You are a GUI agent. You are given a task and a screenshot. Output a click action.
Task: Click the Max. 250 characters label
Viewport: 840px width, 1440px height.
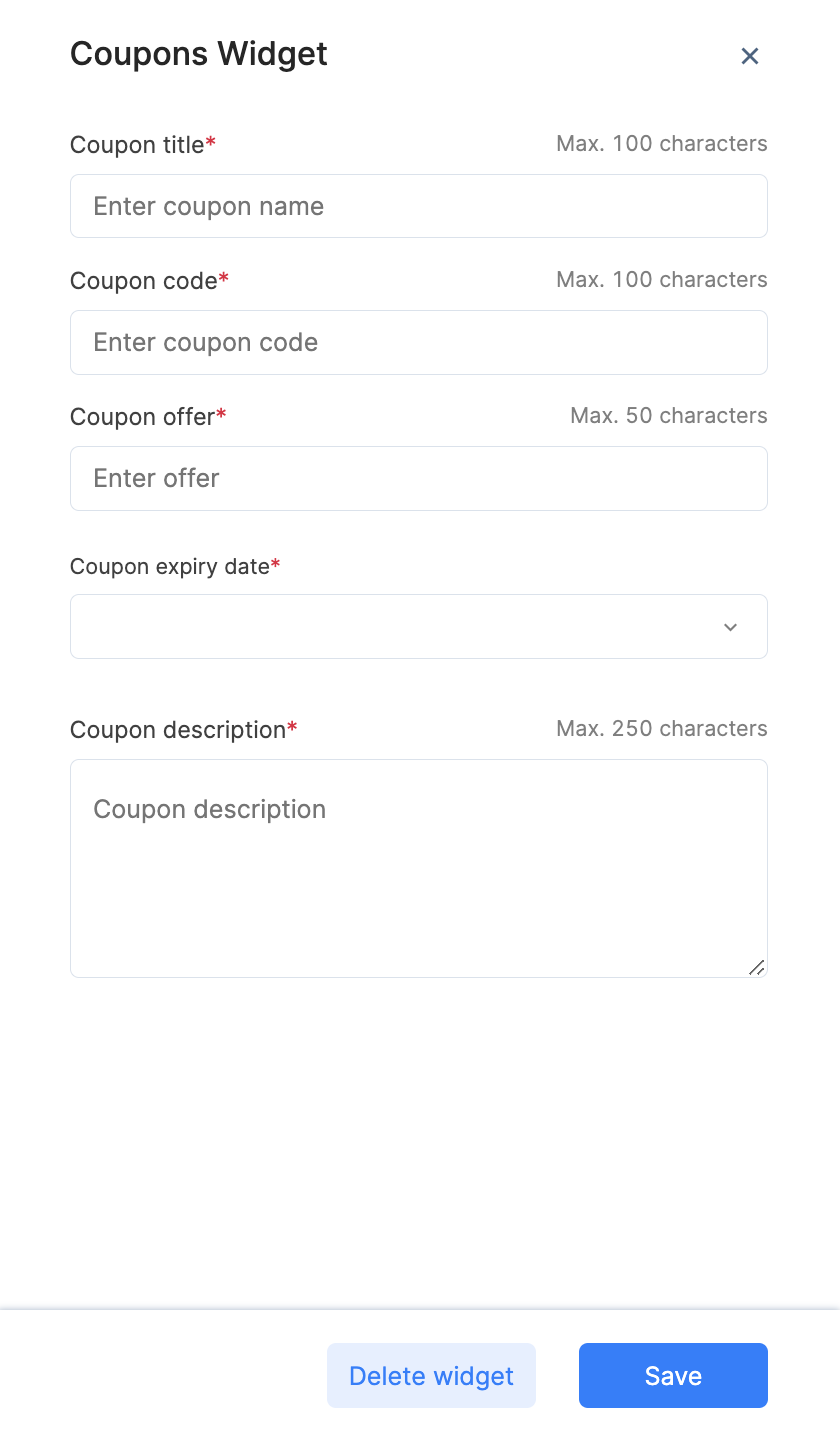(661, 728)
